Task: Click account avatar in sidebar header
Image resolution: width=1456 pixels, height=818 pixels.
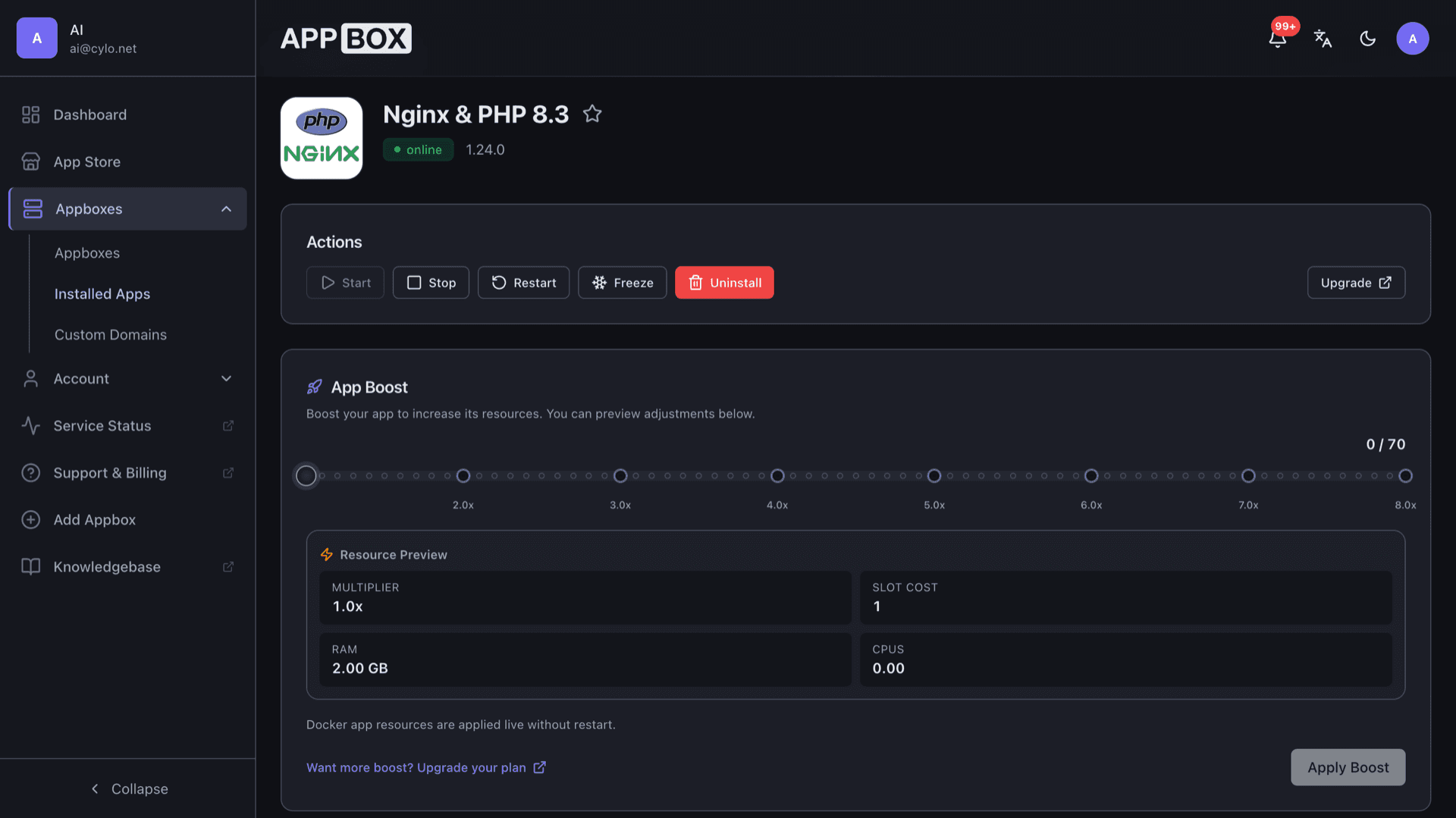Action: 37,38
